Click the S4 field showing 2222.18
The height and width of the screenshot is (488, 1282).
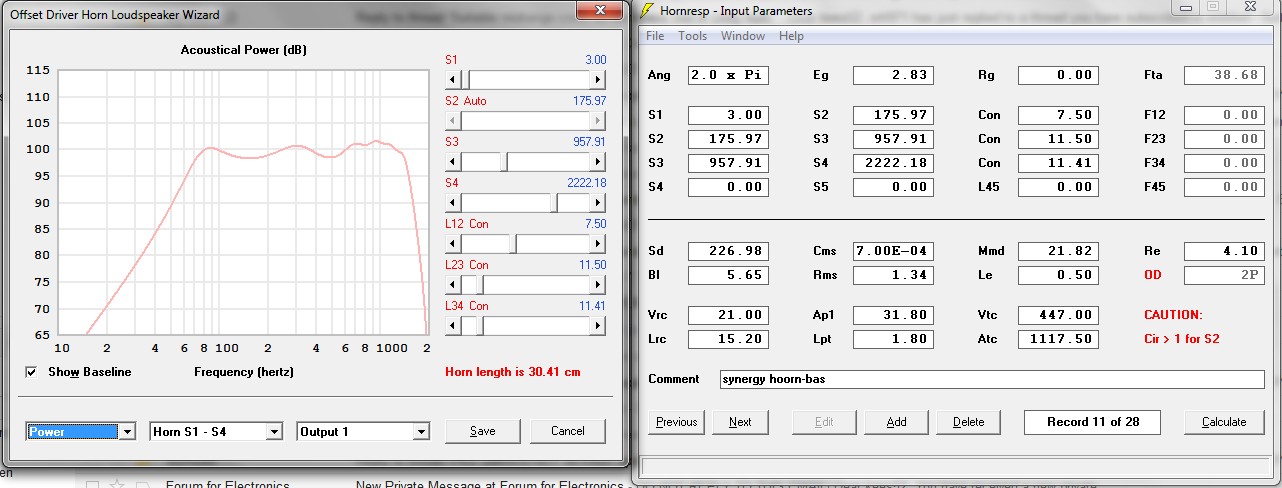point(893,163)
